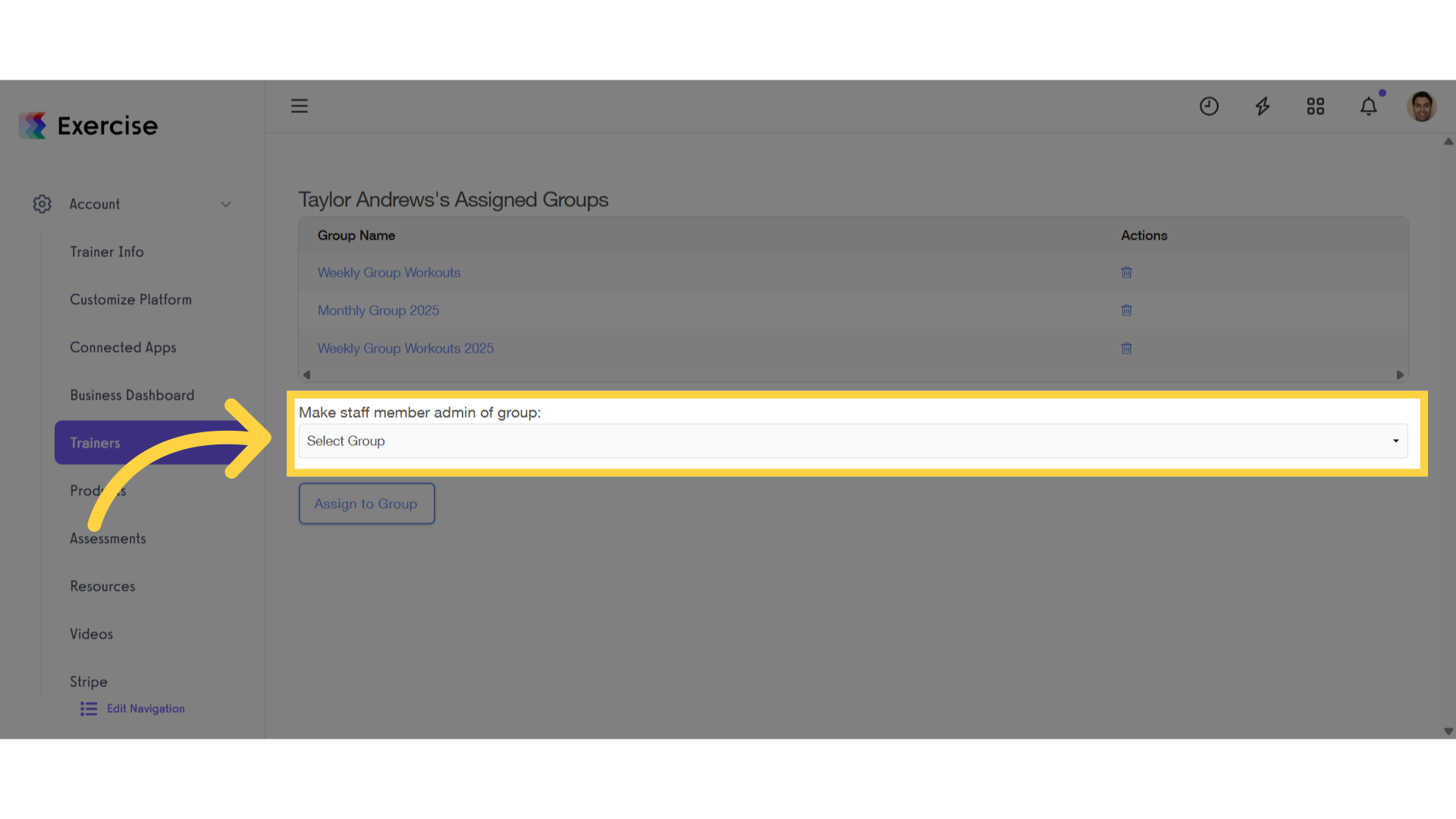
Task: Click the Assign to Group button
Action: (x=366, y=504)
